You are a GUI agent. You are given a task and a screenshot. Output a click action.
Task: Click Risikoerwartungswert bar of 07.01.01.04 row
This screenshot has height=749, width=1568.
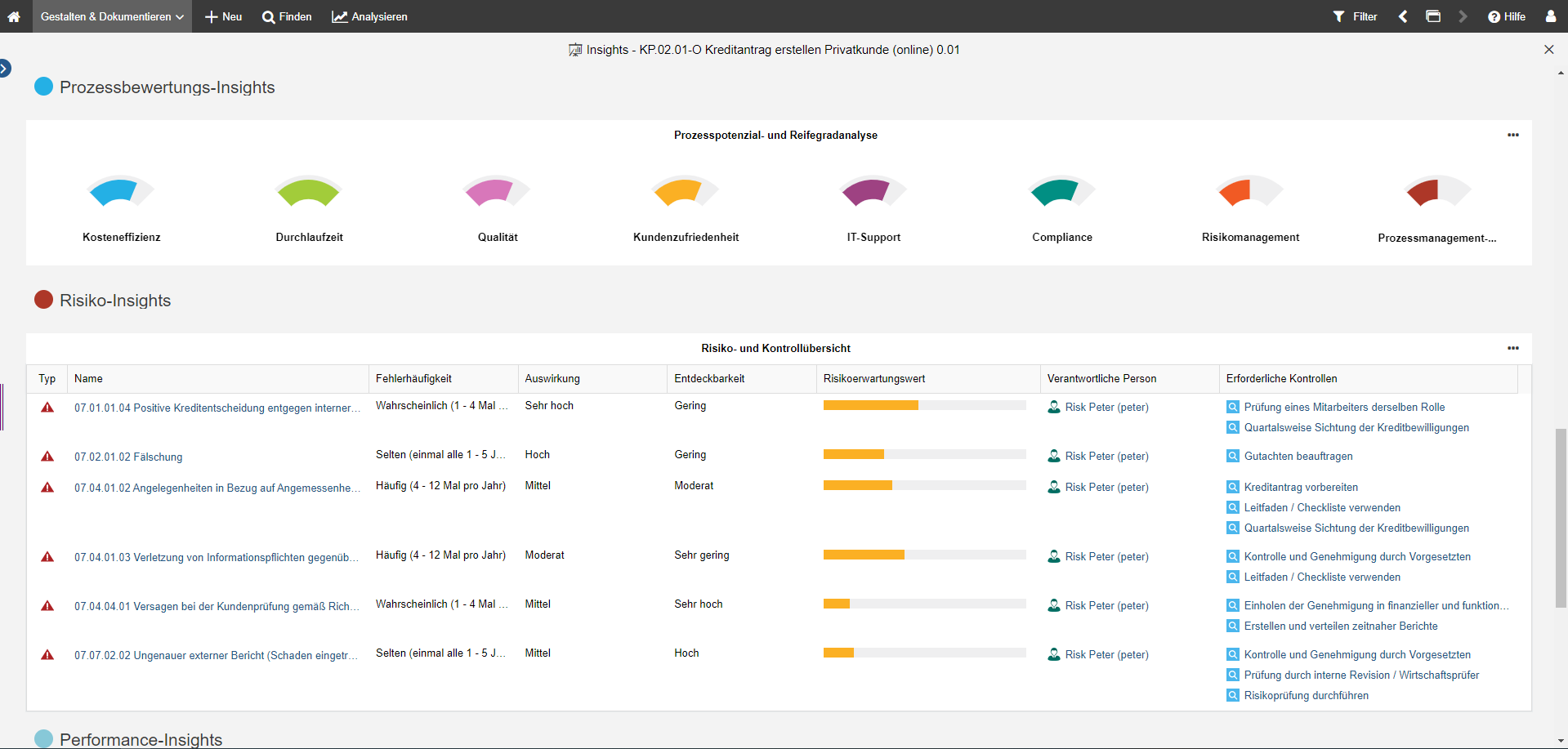(924, 405)
